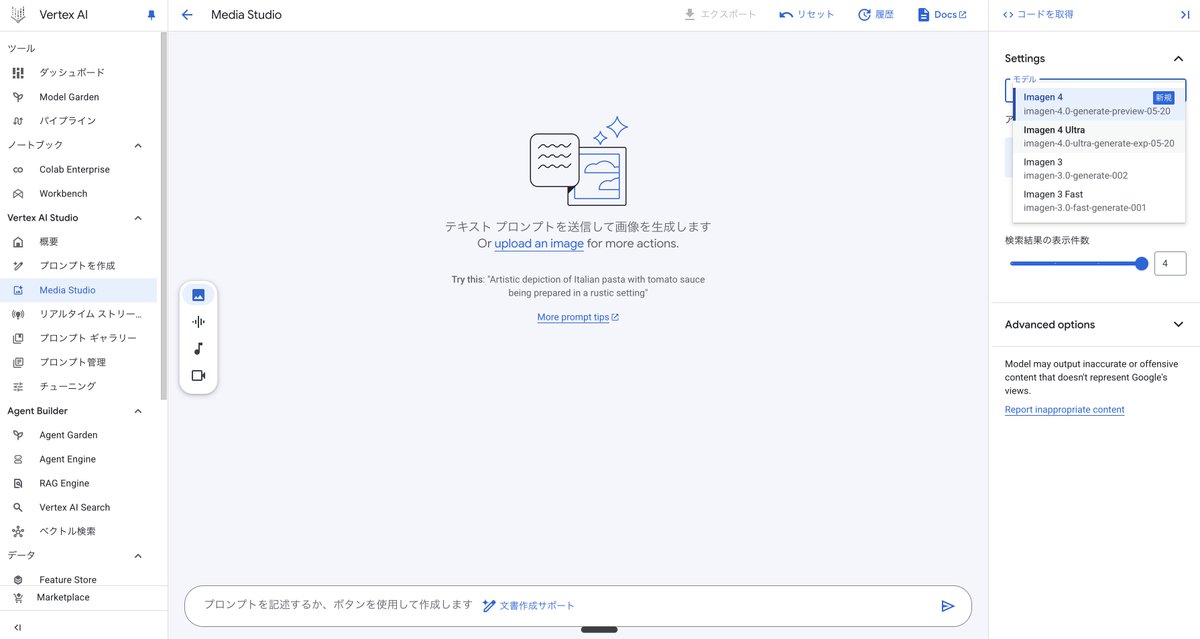Open RAG Engine

click(80, 483)
